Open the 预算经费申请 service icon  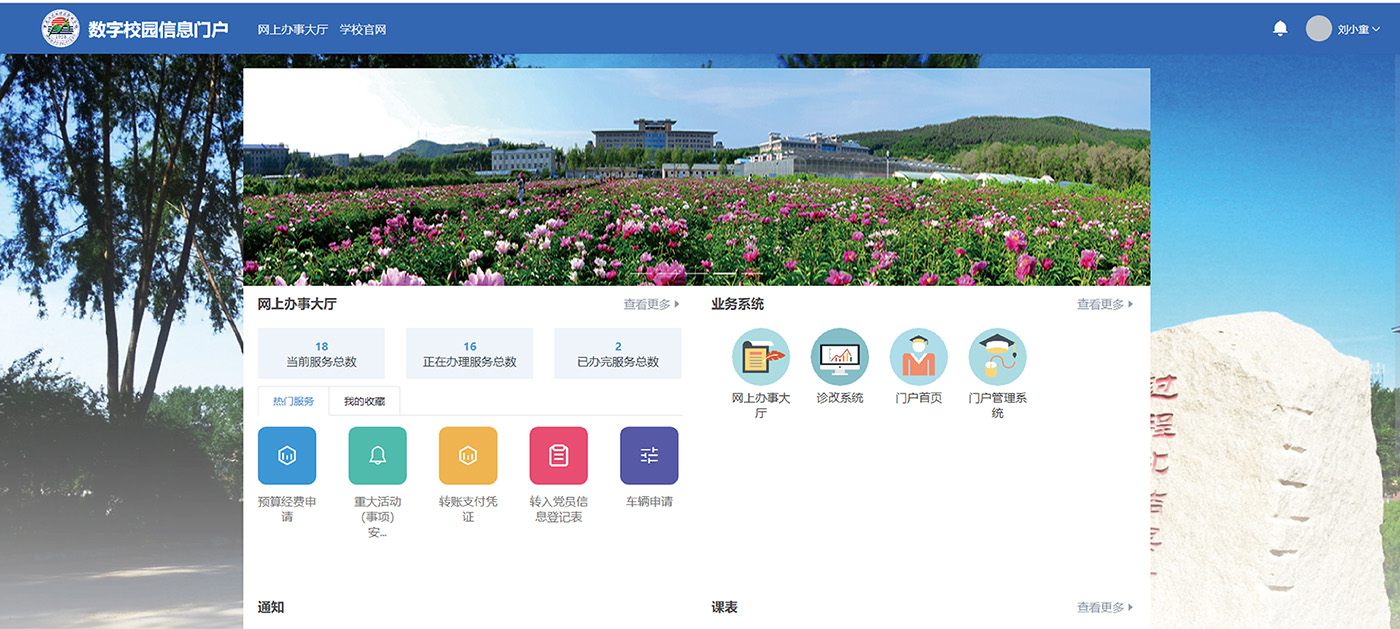[x=287, y=456]
